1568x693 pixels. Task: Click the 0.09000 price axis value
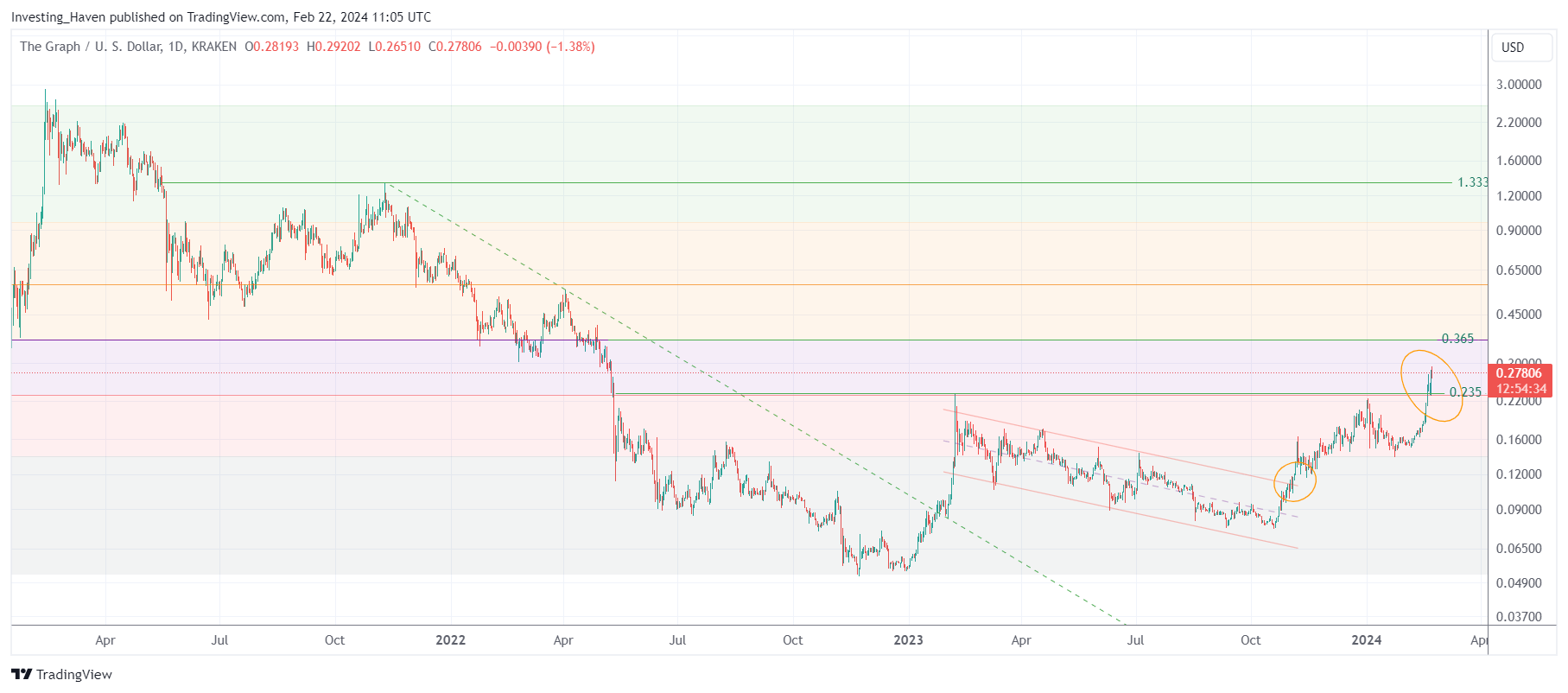click(1519, 510)
